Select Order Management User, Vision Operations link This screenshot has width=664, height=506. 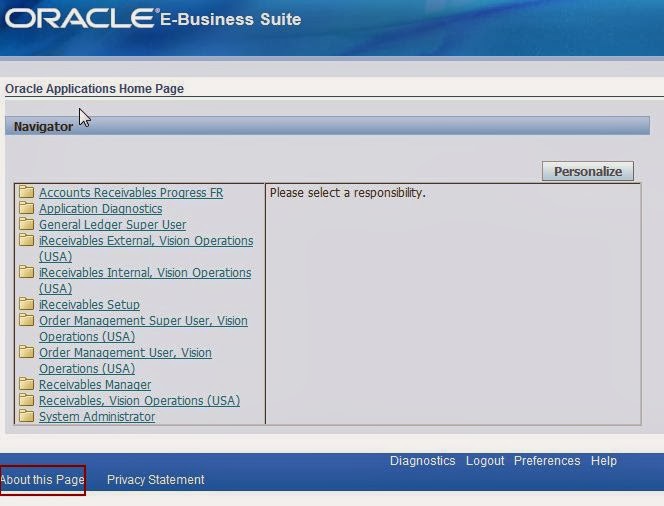(125, 360)
